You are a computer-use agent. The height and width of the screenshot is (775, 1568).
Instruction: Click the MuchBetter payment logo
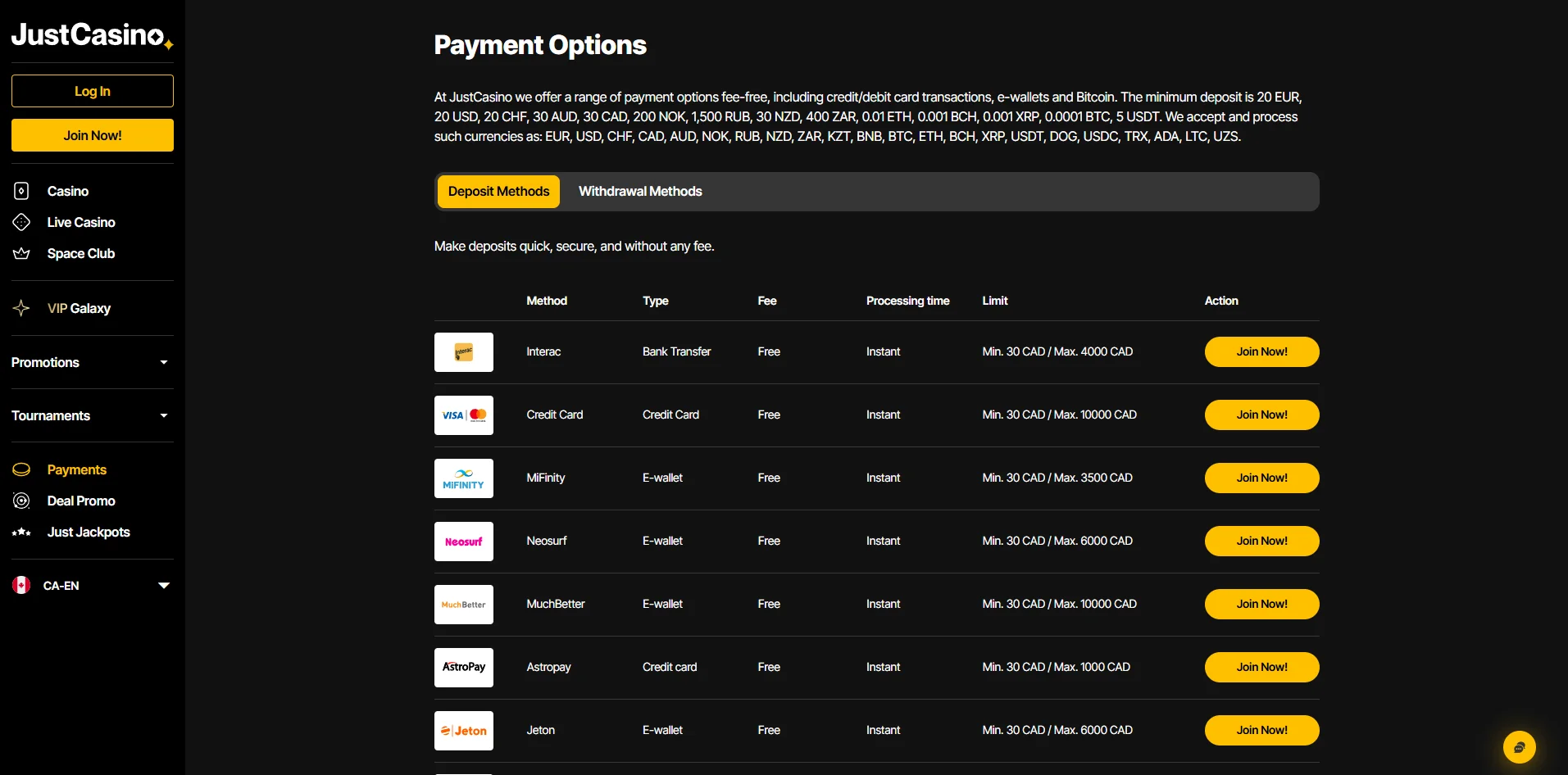tap(464, 605)
